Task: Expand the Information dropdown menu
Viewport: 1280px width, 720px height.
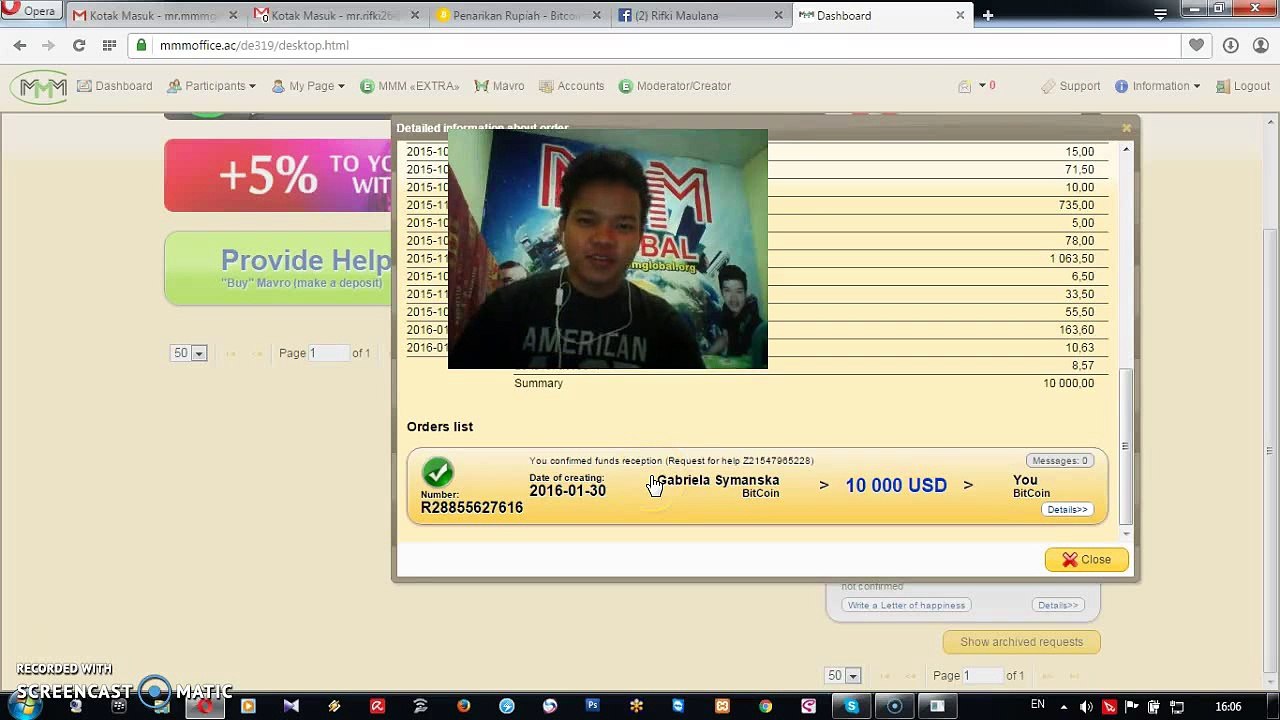Action: pos(1157,86)
